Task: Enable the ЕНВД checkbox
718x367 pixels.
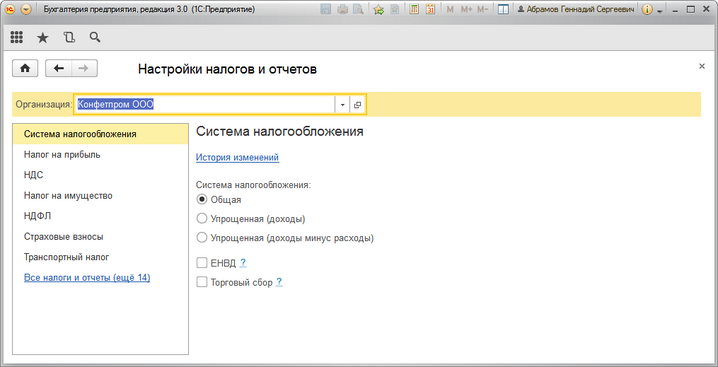Action: [201, 263]
